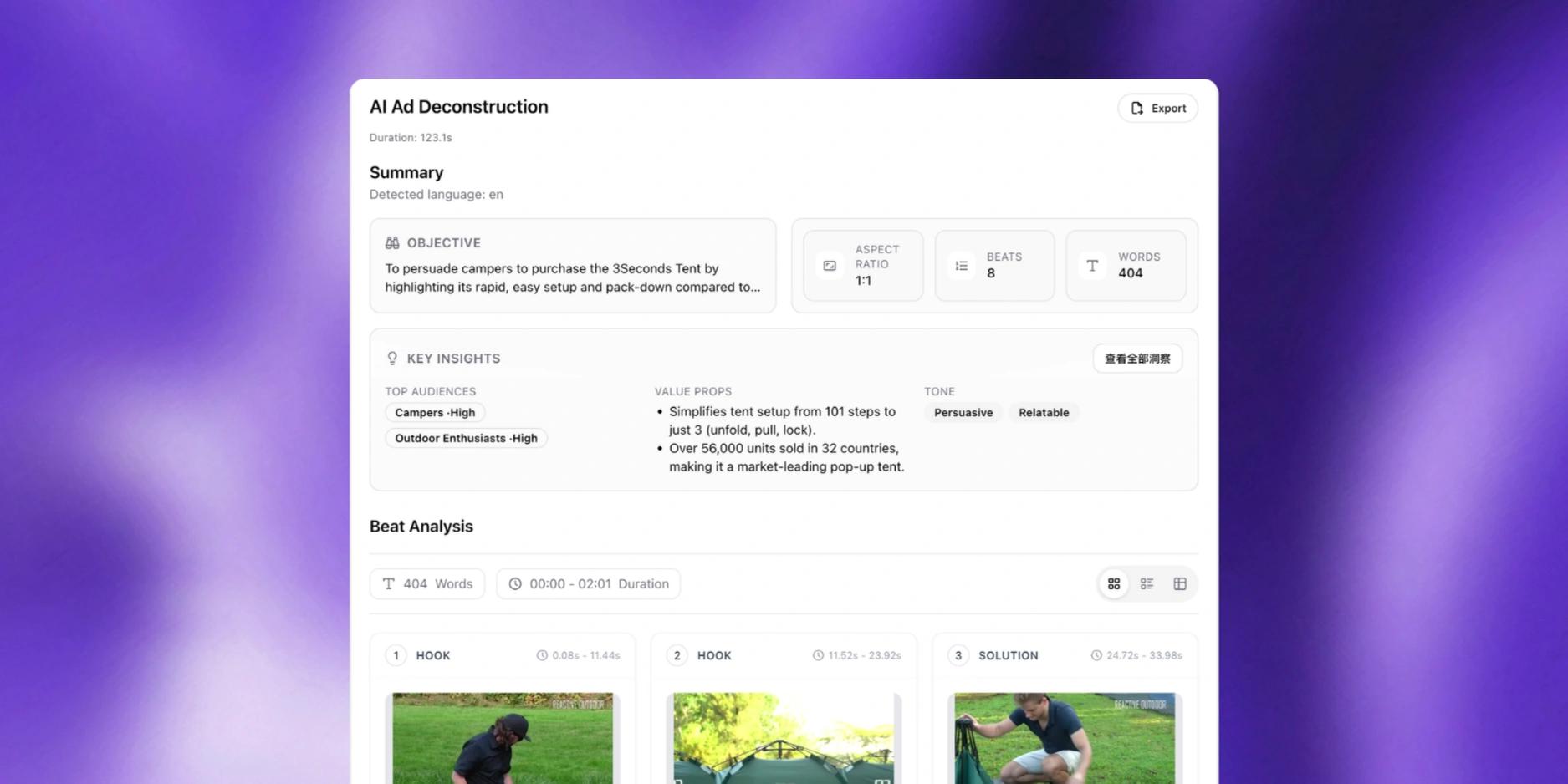Select the Outdoor Enthusiasts High tag
1568x784 pixels.
[466, 439]
